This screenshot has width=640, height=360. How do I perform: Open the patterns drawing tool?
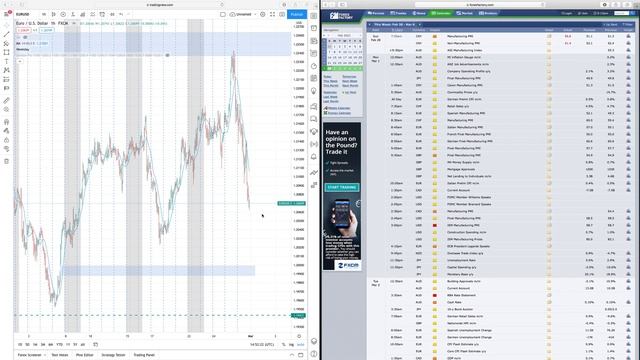pos(6,70)
